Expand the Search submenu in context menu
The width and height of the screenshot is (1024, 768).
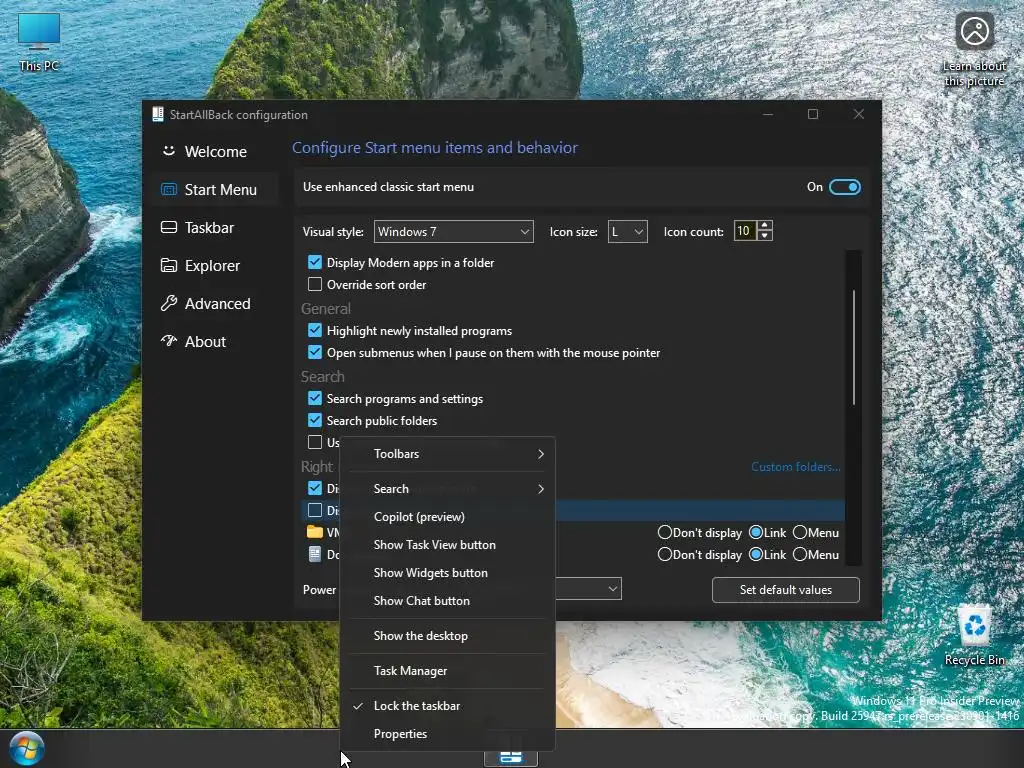[449, 488]
